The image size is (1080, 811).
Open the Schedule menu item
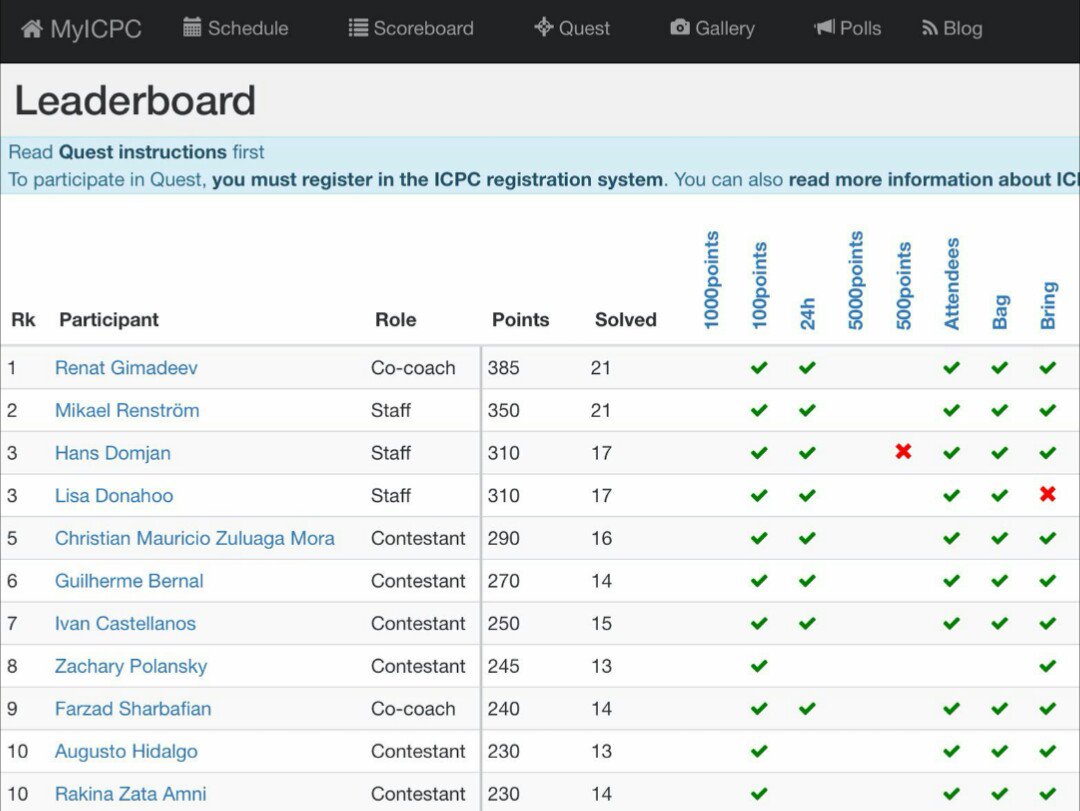pyautogui.click(x=236, y=28)
